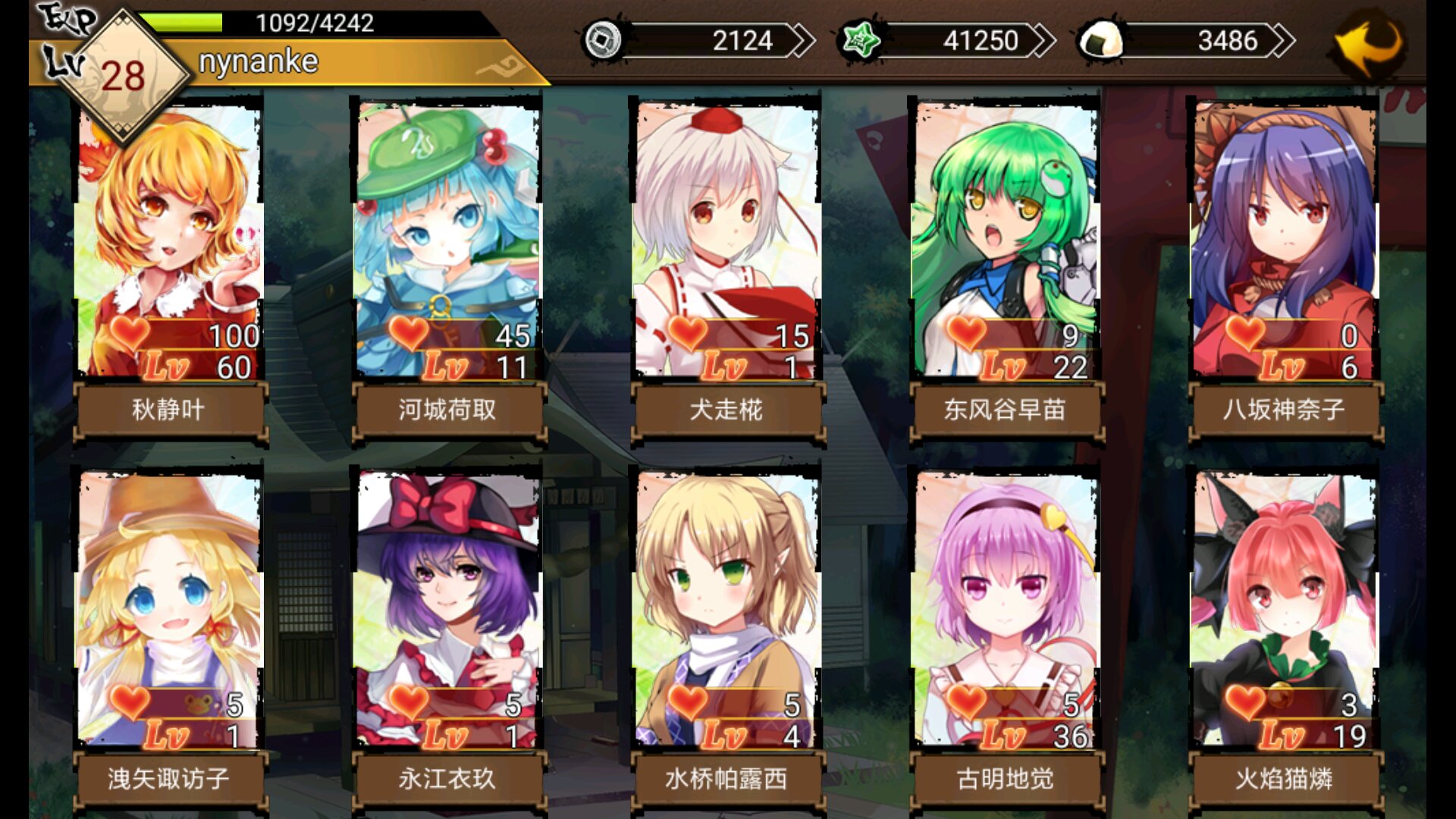Screen dimensions: 1456x819
Task: Open 犬走椛 character portrait
Action: pos(726,240)
